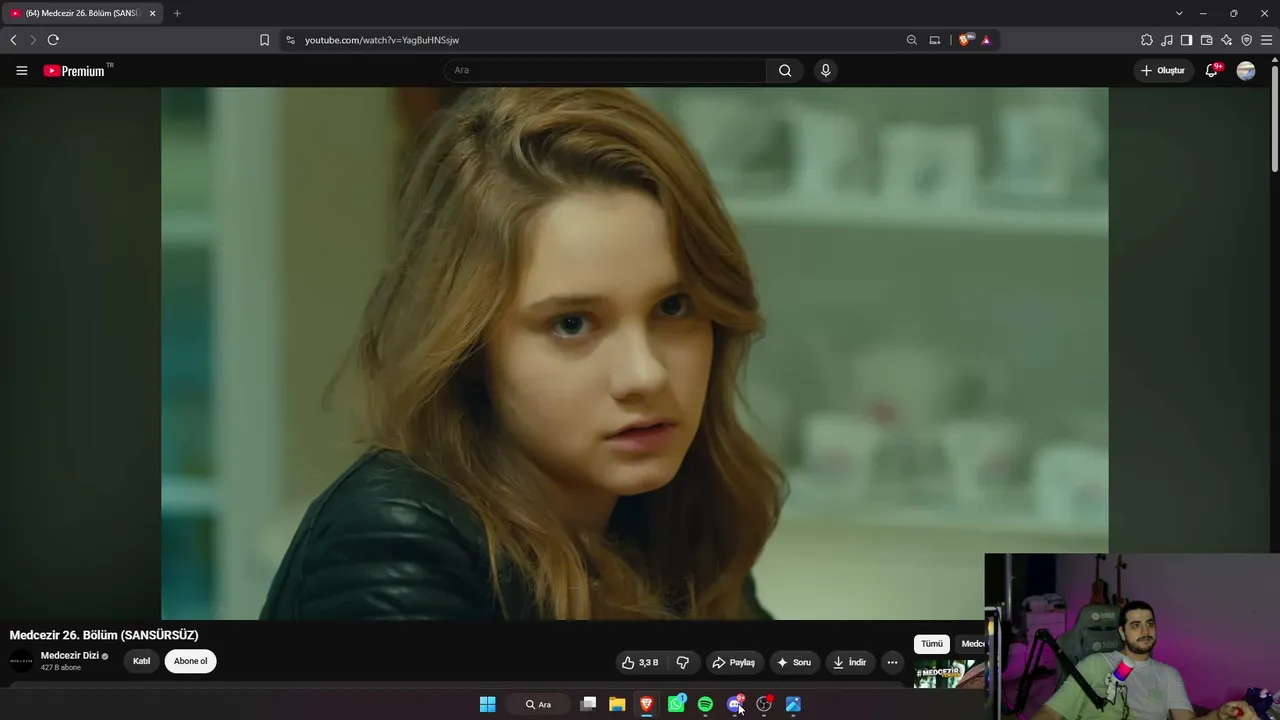1280x720 pixels.
Task: Open the browser extensions puzzle icon
Action: click(1147, 40)
